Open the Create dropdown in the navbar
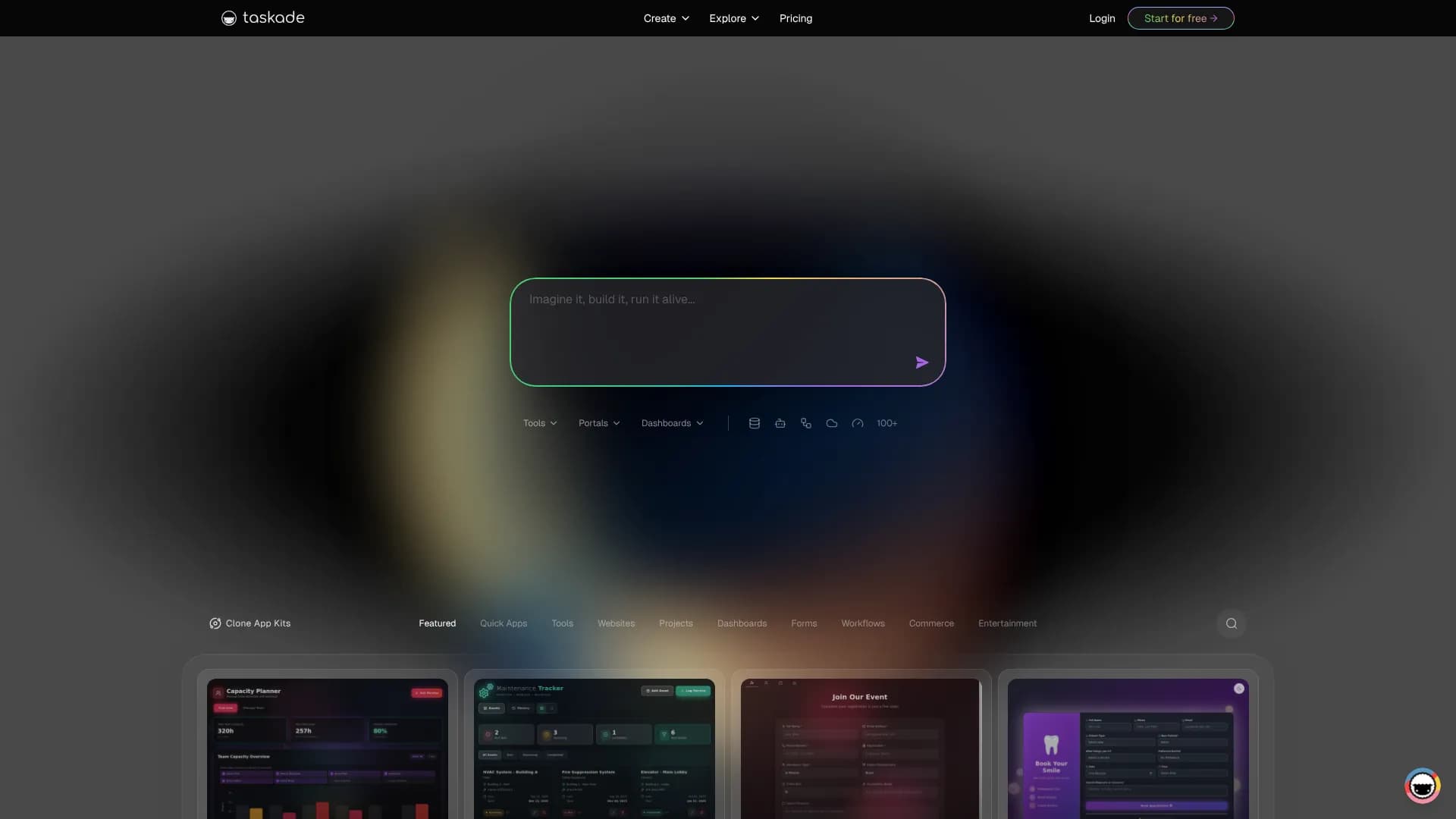This screenshot has height=819, width=1456. (x=665, y=17)
